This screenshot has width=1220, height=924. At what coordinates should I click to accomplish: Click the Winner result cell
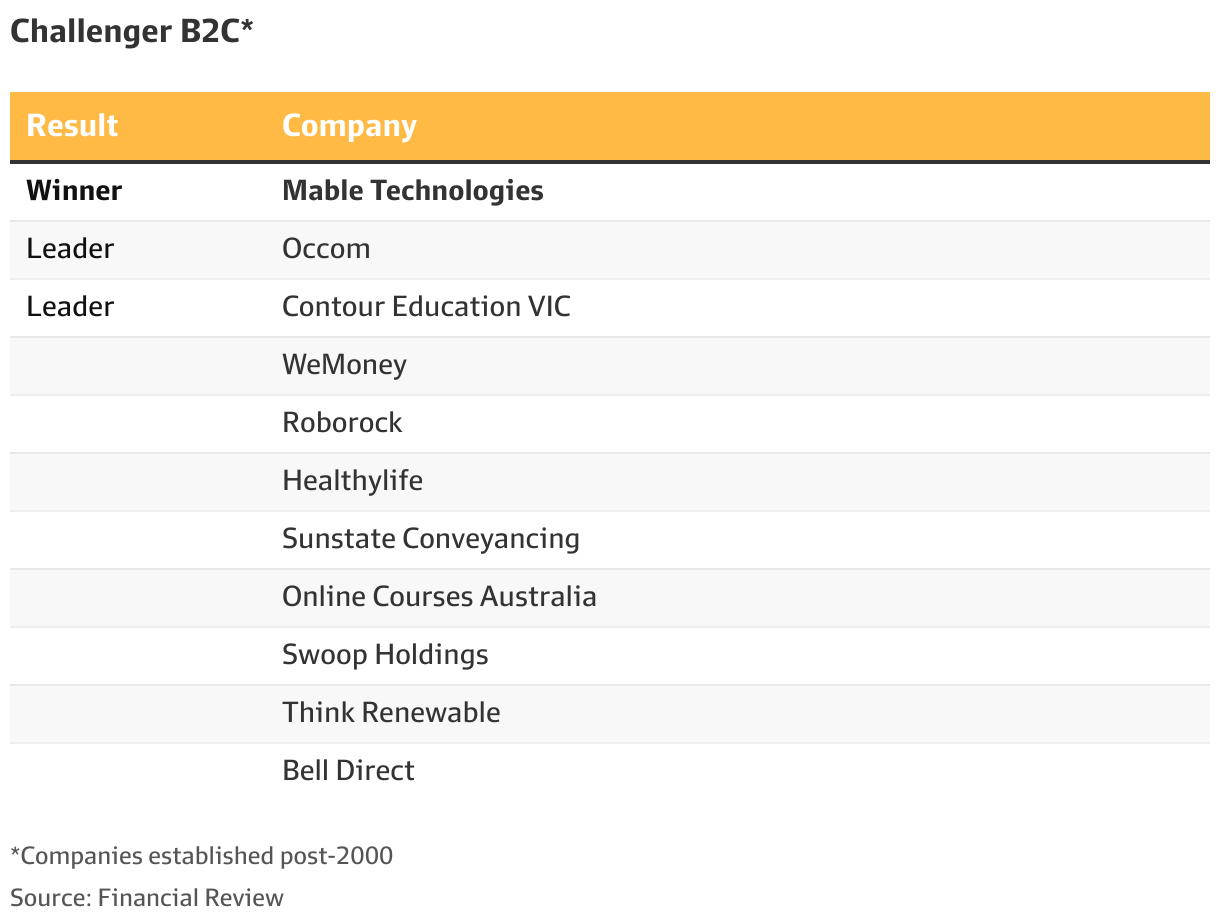74,191
